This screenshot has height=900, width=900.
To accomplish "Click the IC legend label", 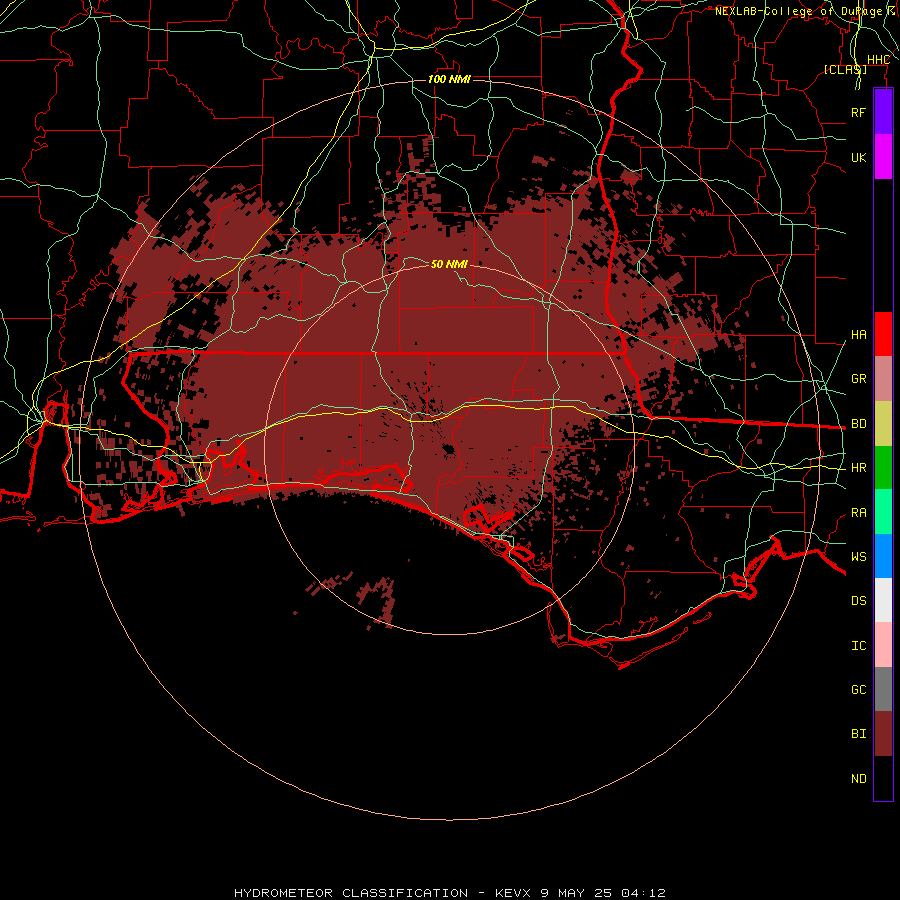I will pyautogui.click(x=858, y=646).
